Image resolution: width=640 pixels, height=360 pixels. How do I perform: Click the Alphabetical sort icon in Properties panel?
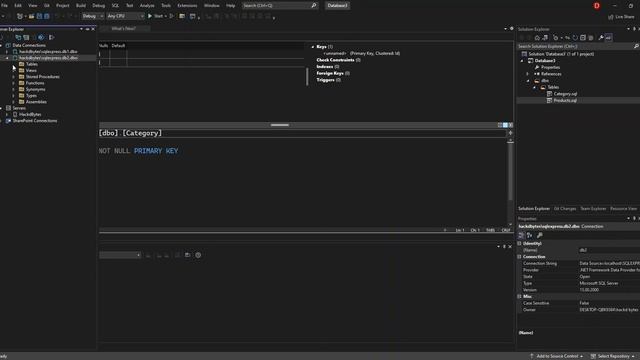click(x=529, y=235)
